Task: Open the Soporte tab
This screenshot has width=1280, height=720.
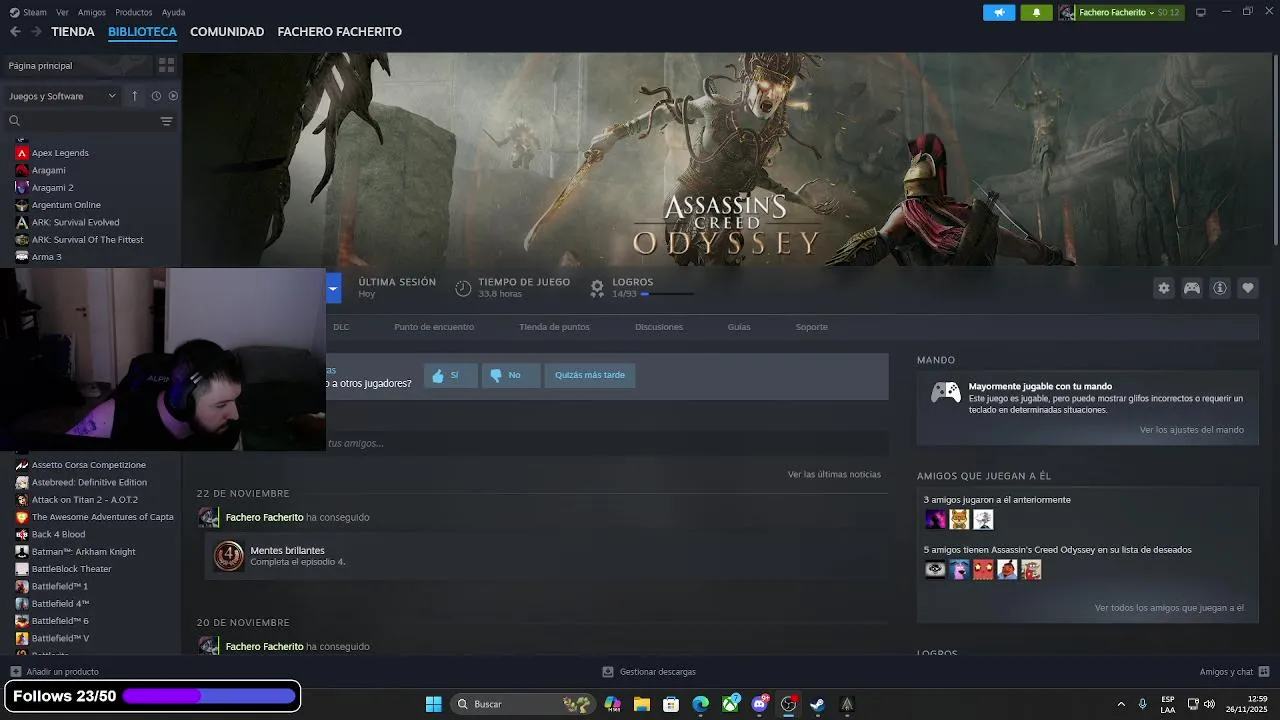Action: point(811,327)
